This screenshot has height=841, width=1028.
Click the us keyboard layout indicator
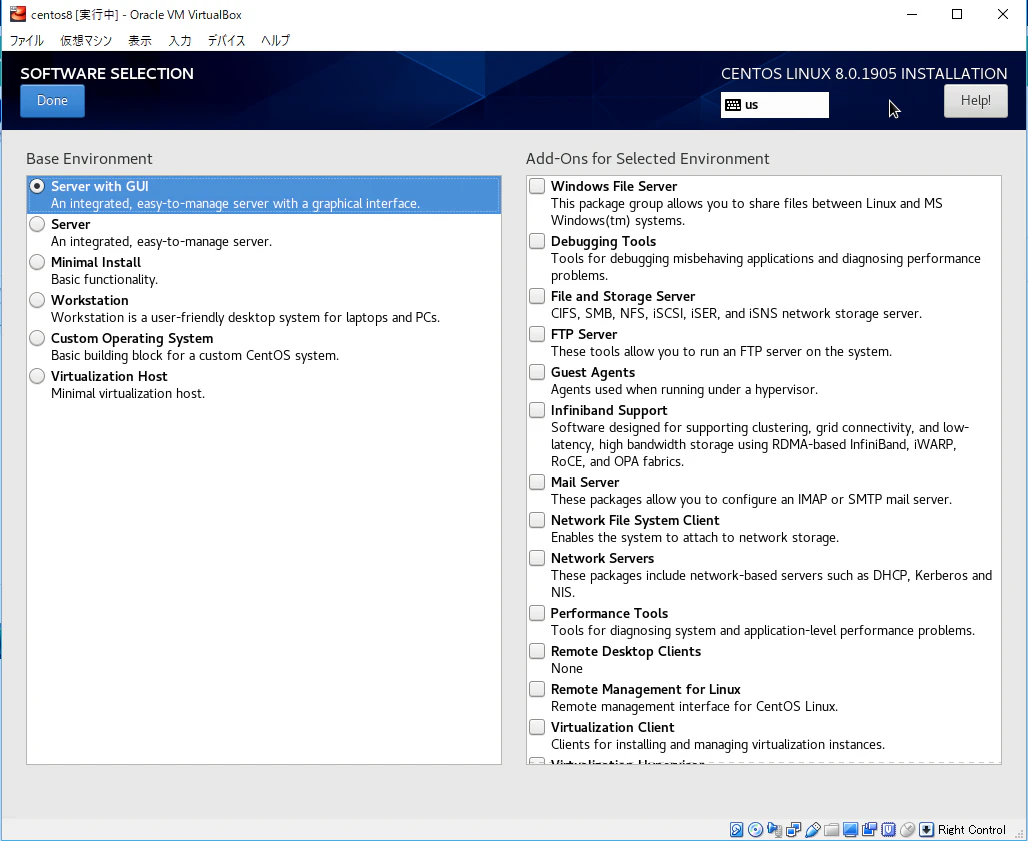[x=774, y=105]
